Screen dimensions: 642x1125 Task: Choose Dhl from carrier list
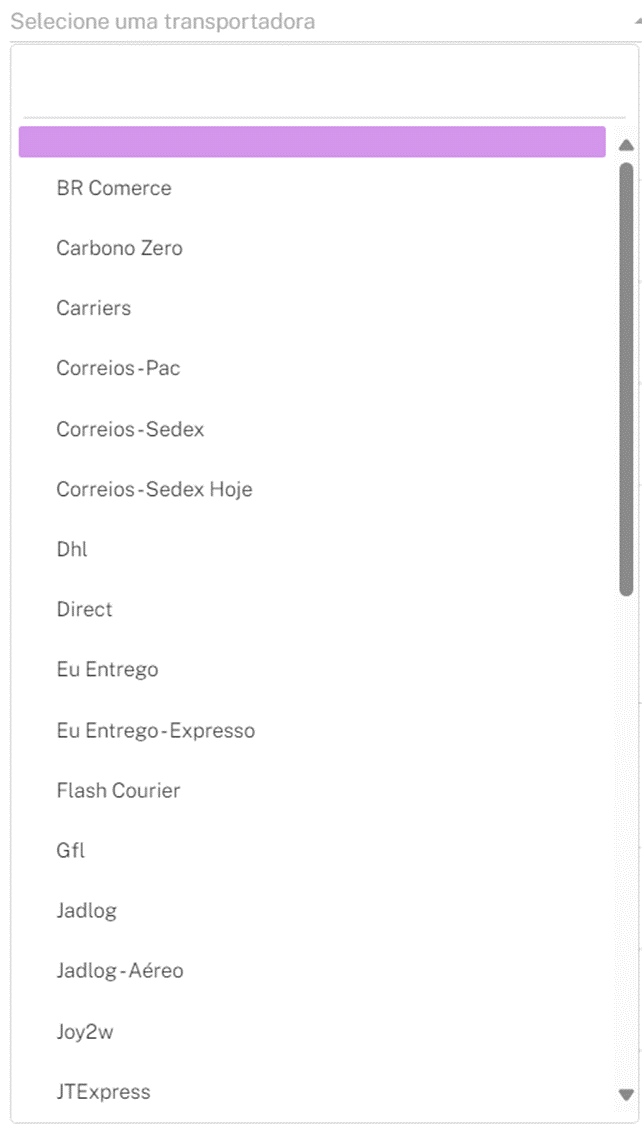72,549
